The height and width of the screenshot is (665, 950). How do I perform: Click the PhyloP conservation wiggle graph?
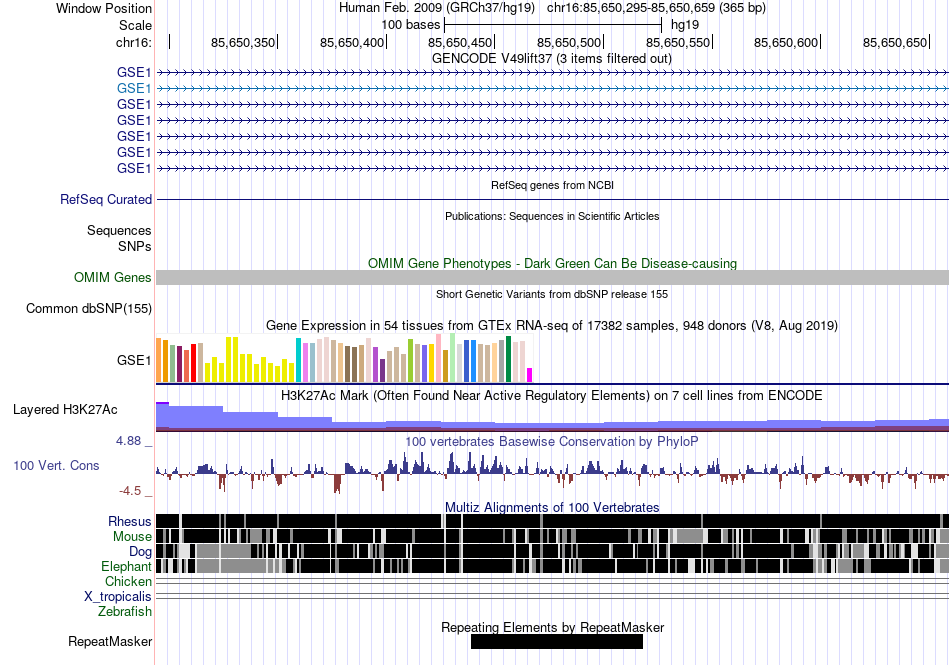pos(553,471)
